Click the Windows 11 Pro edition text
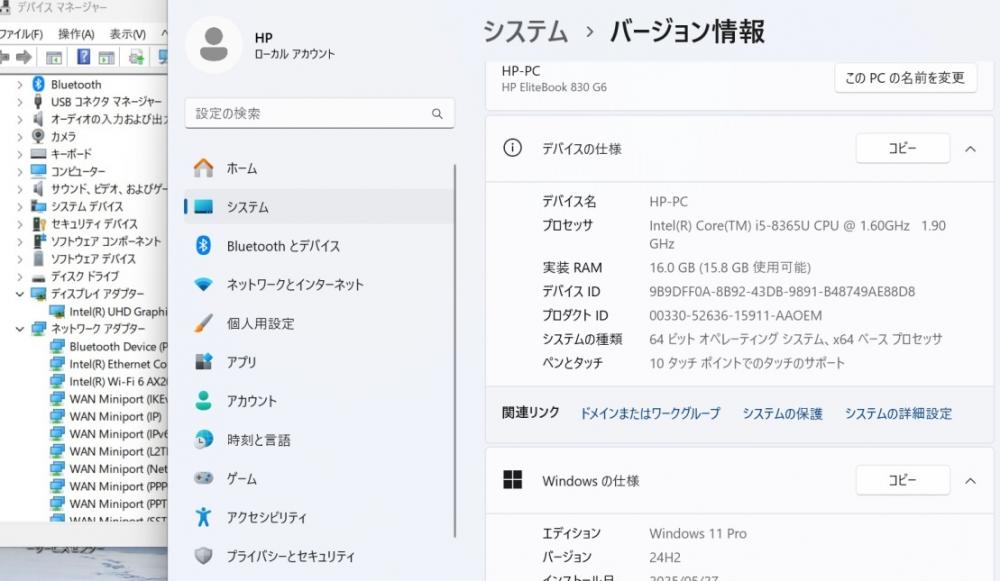 pos(698,533)
